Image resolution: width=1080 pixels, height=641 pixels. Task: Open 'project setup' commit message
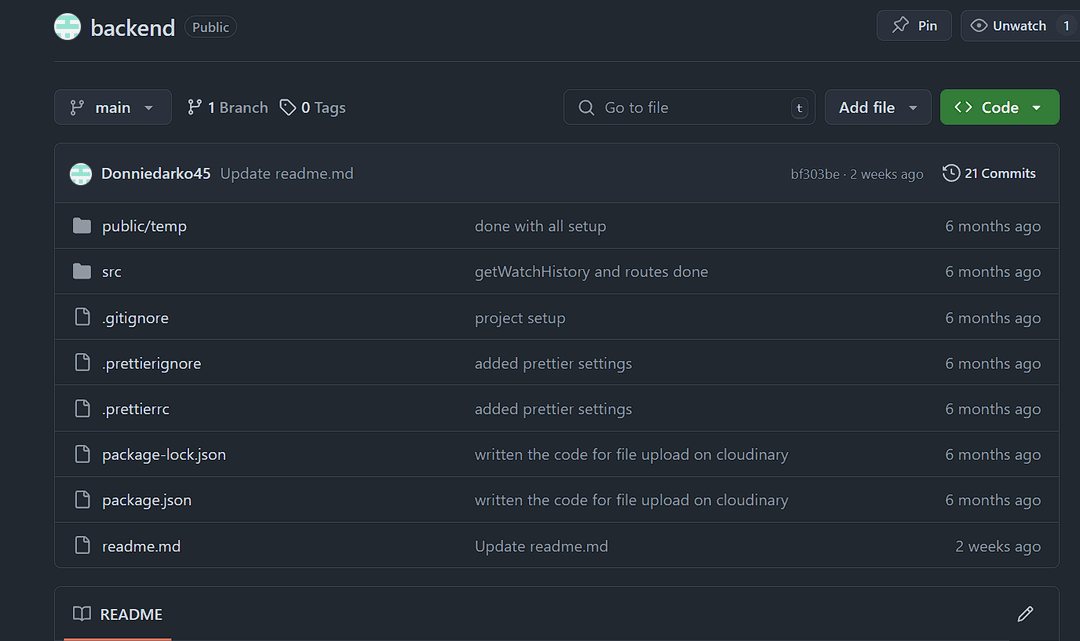pyautogui.click(x=520, y=317)
